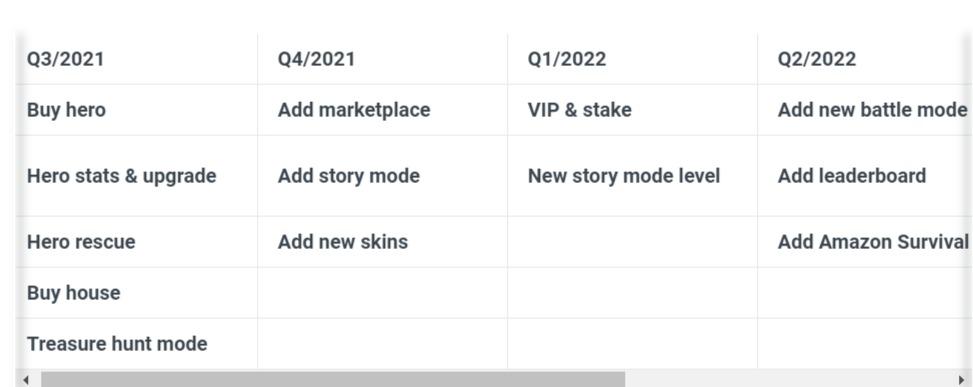
Task: Select the Q1/2022 column header
Action: coord(632,59)
